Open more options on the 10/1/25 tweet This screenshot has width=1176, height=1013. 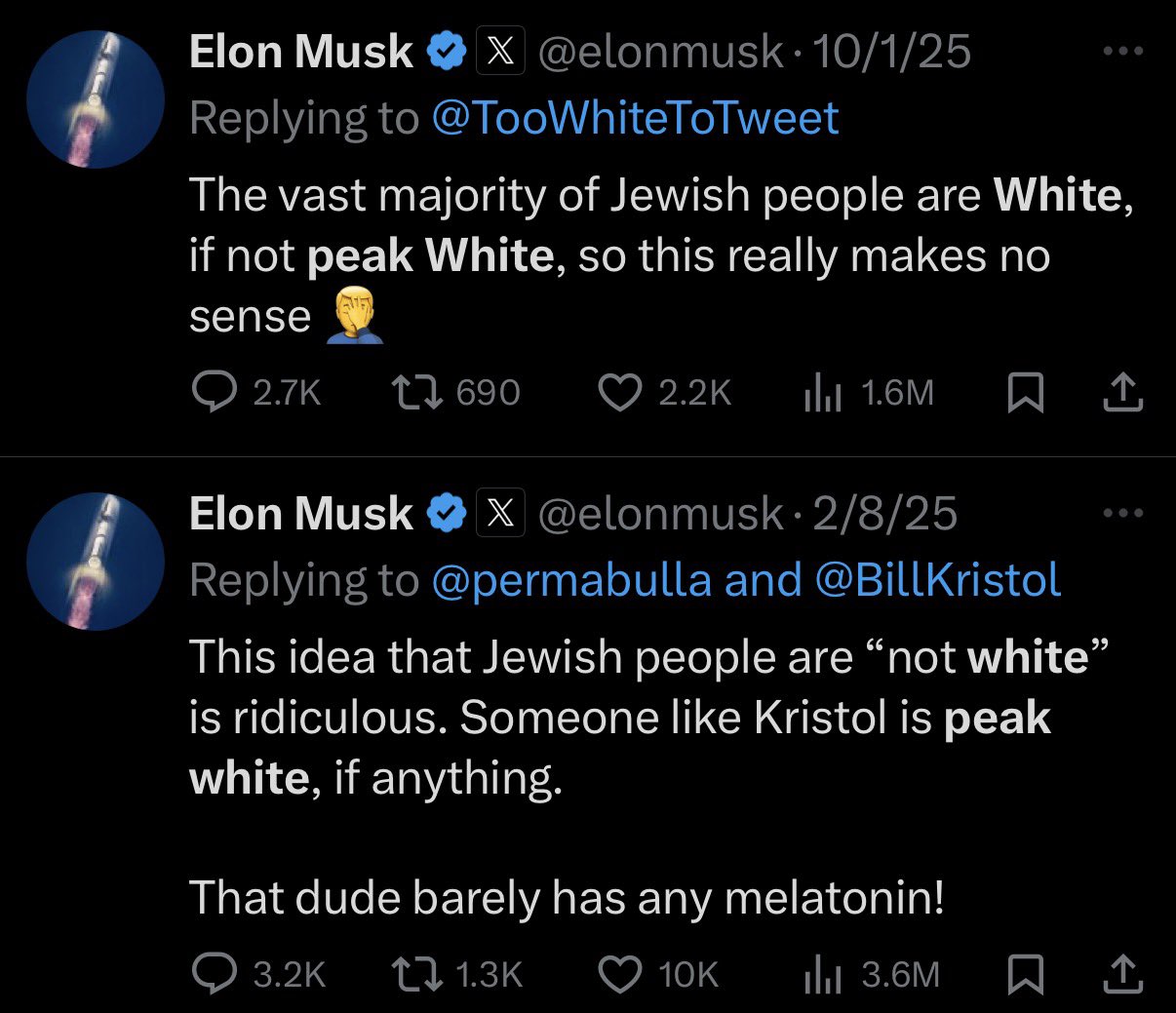coord(1122,52)
